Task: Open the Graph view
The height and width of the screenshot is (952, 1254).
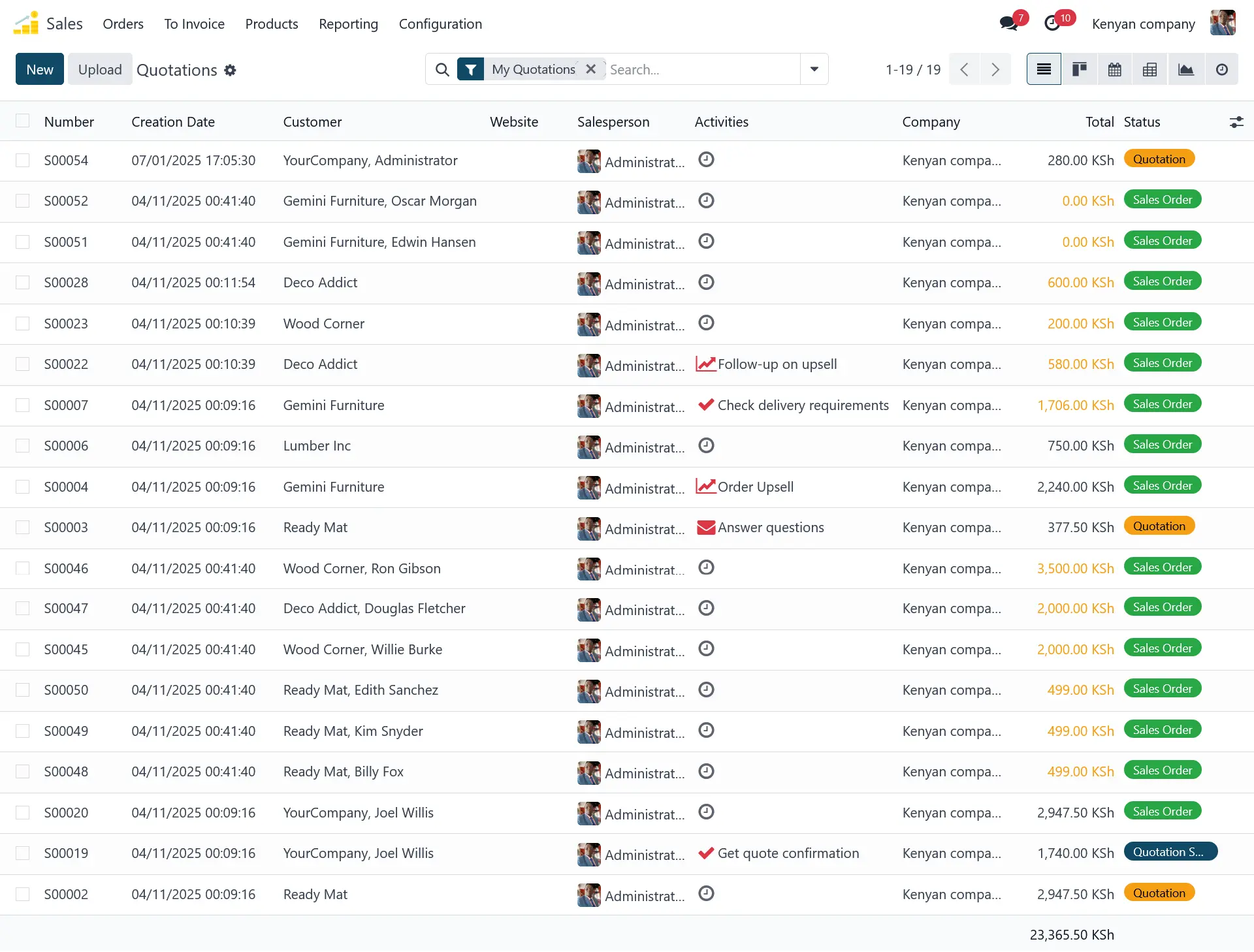Action: click(x=1185, y=69)
